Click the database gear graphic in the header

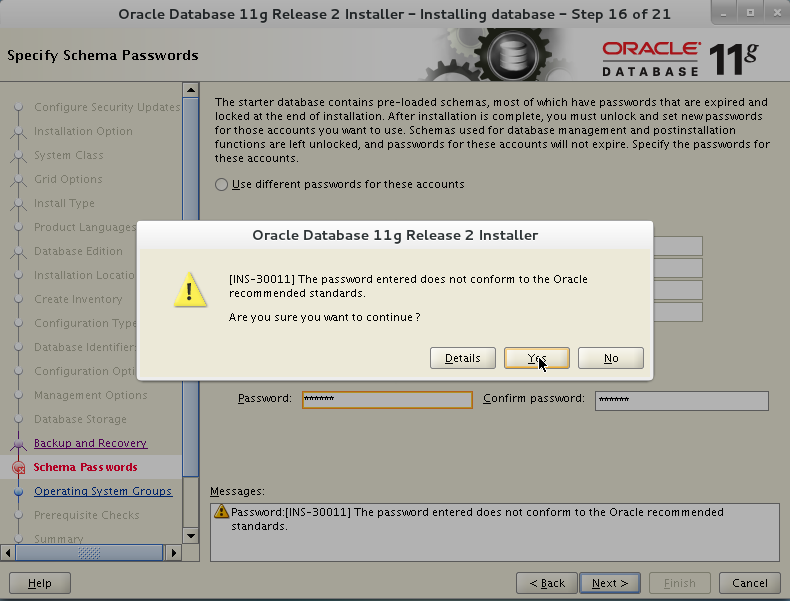point(512,55)
